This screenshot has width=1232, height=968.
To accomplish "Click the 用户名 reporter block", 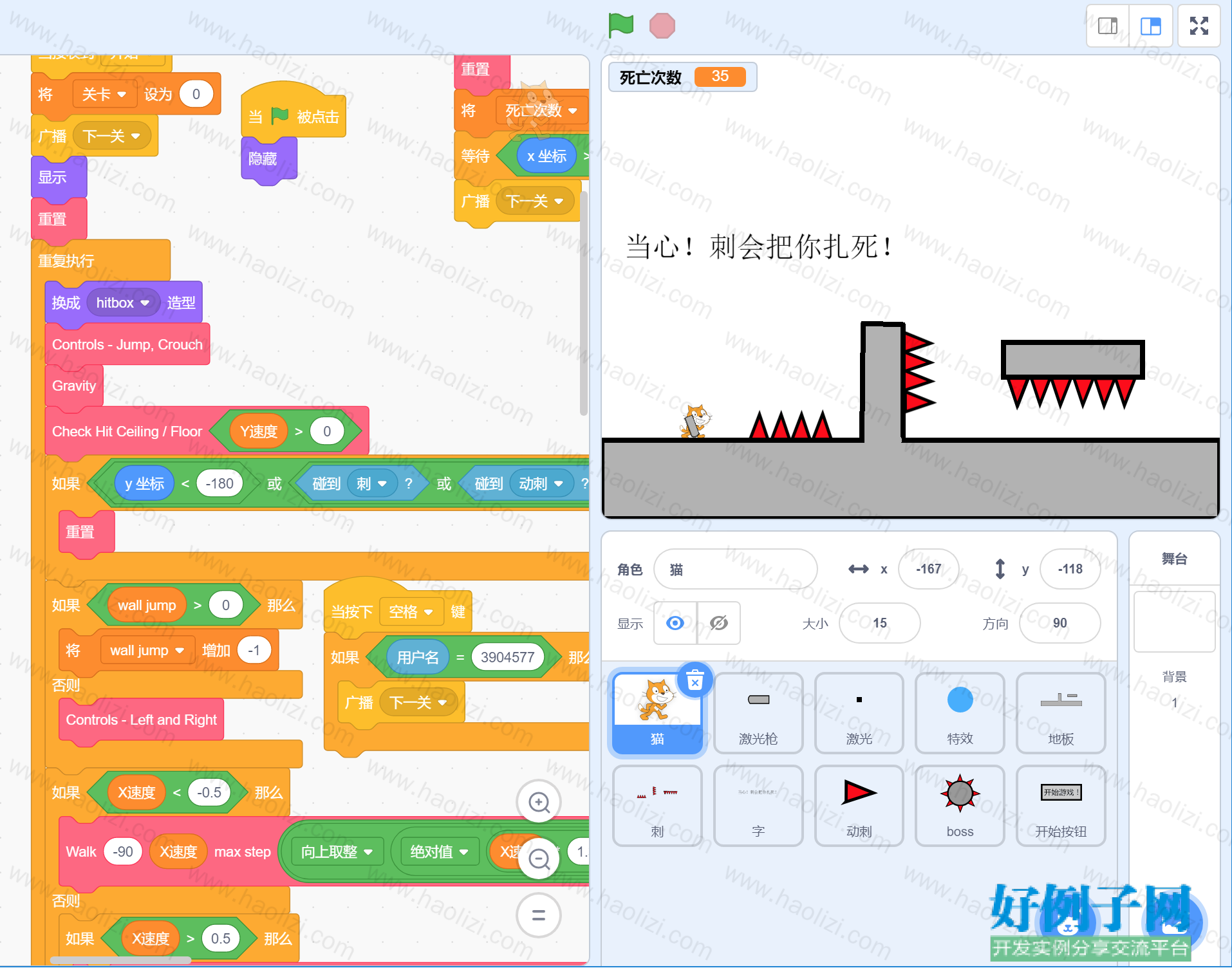I will point(418,657).
